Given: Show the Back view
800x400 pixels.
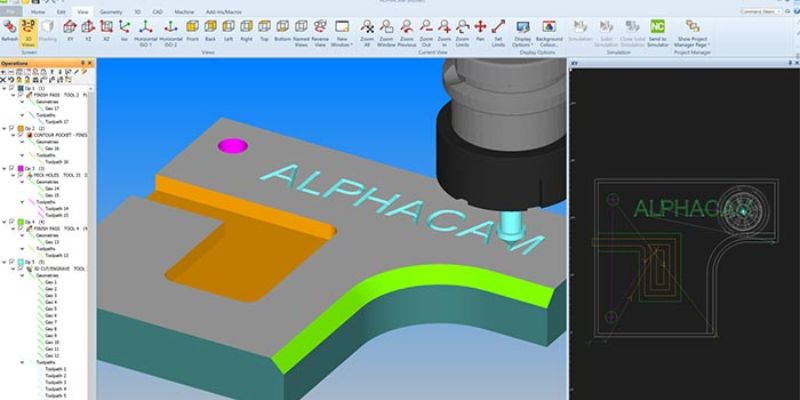Looking at the screenshot, I should [x=210, y=30].
